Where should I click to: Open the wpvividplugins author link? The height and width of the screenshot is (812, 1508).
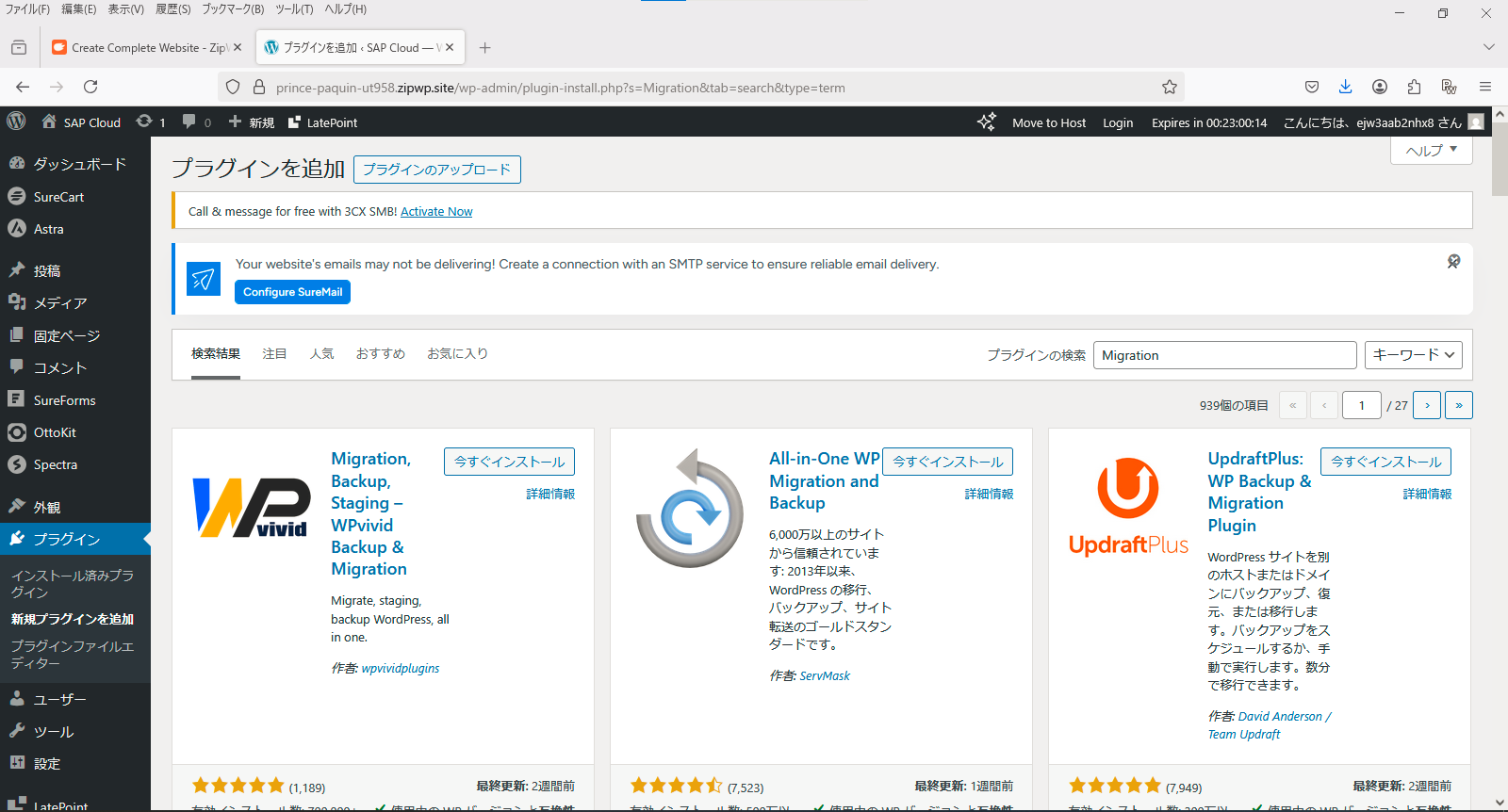coord(401,668)
